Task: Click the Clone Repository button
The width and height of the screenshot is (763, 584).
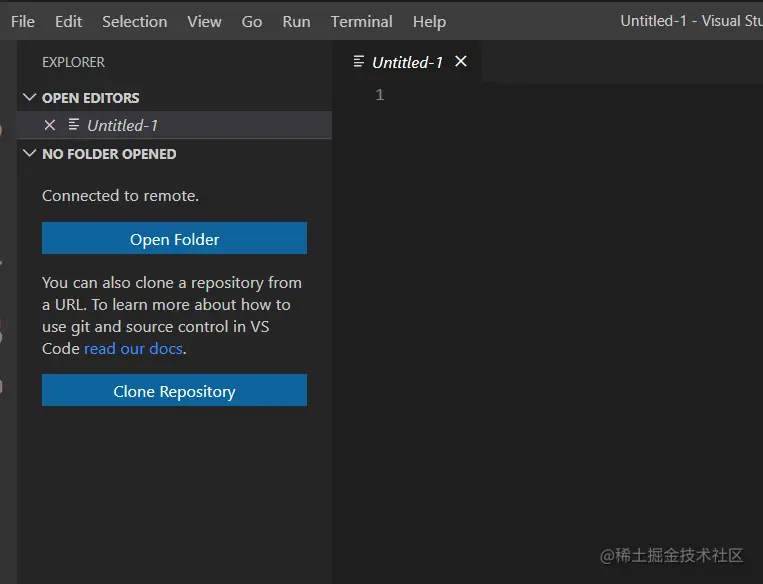Action: pos(174,390)
